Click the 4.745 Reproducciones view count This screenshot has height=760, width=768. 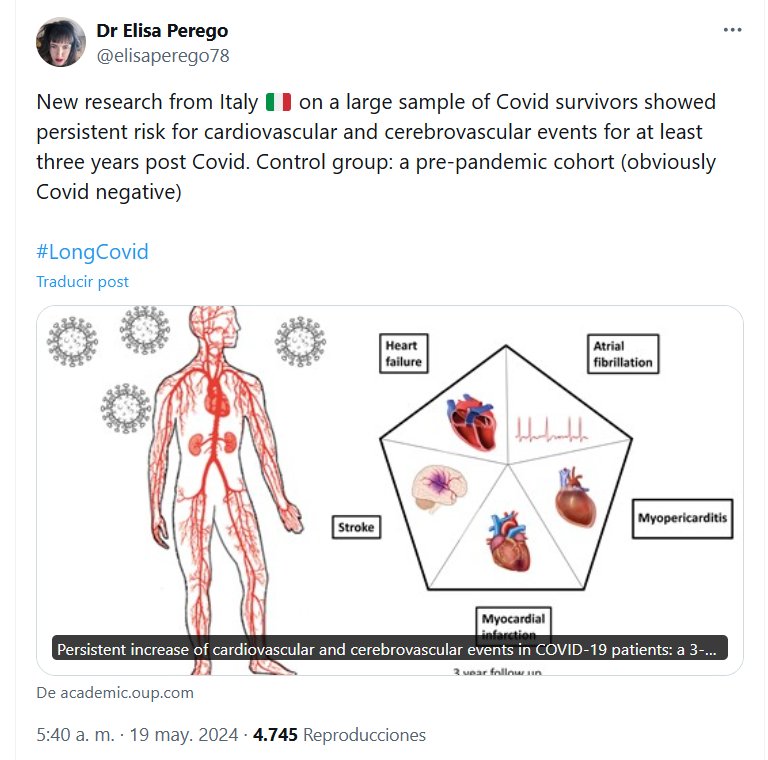coord(339,735)
